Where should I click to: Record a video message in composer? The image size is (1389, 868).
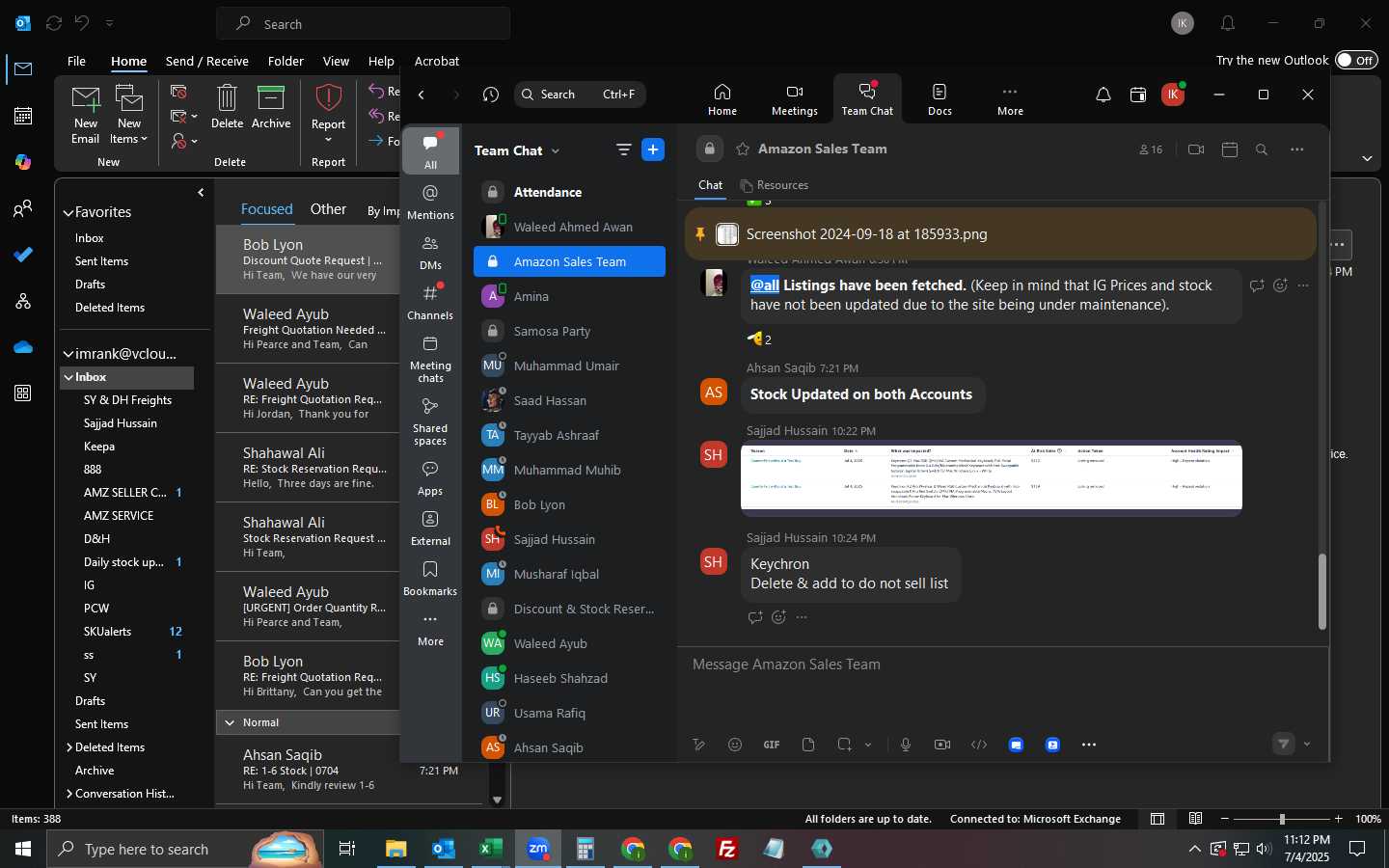point(942,745)
